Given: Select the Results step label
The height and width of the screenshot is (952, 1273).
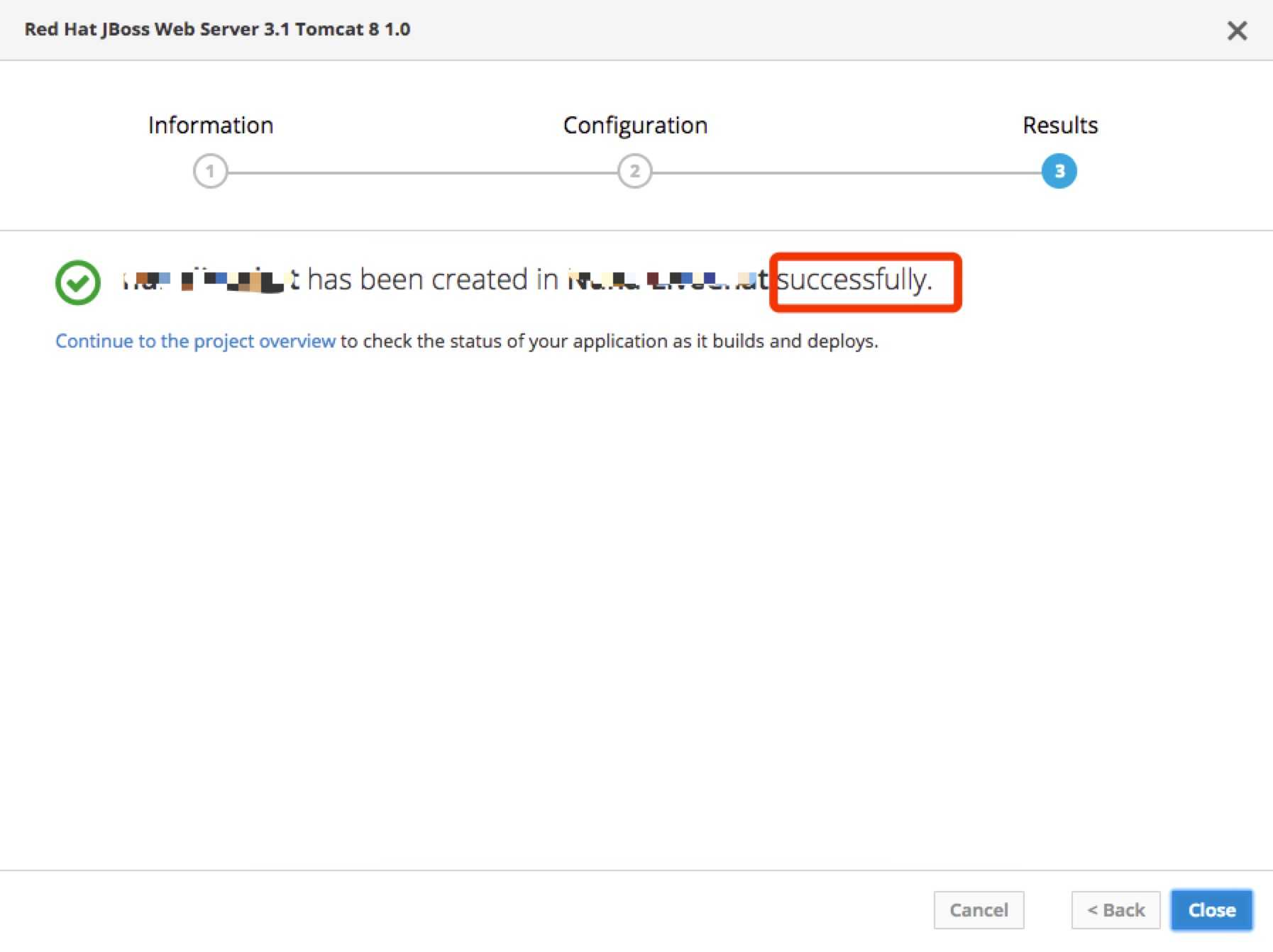Looking at the screenshot, I should point(1060,125).
